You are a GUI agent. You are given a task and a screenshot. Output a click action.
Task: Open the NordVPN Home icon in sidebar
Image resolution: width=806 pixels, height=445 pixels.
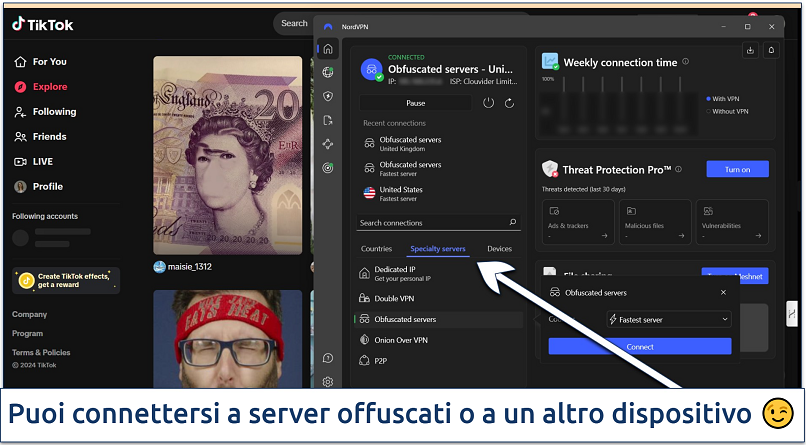(328, 49)
